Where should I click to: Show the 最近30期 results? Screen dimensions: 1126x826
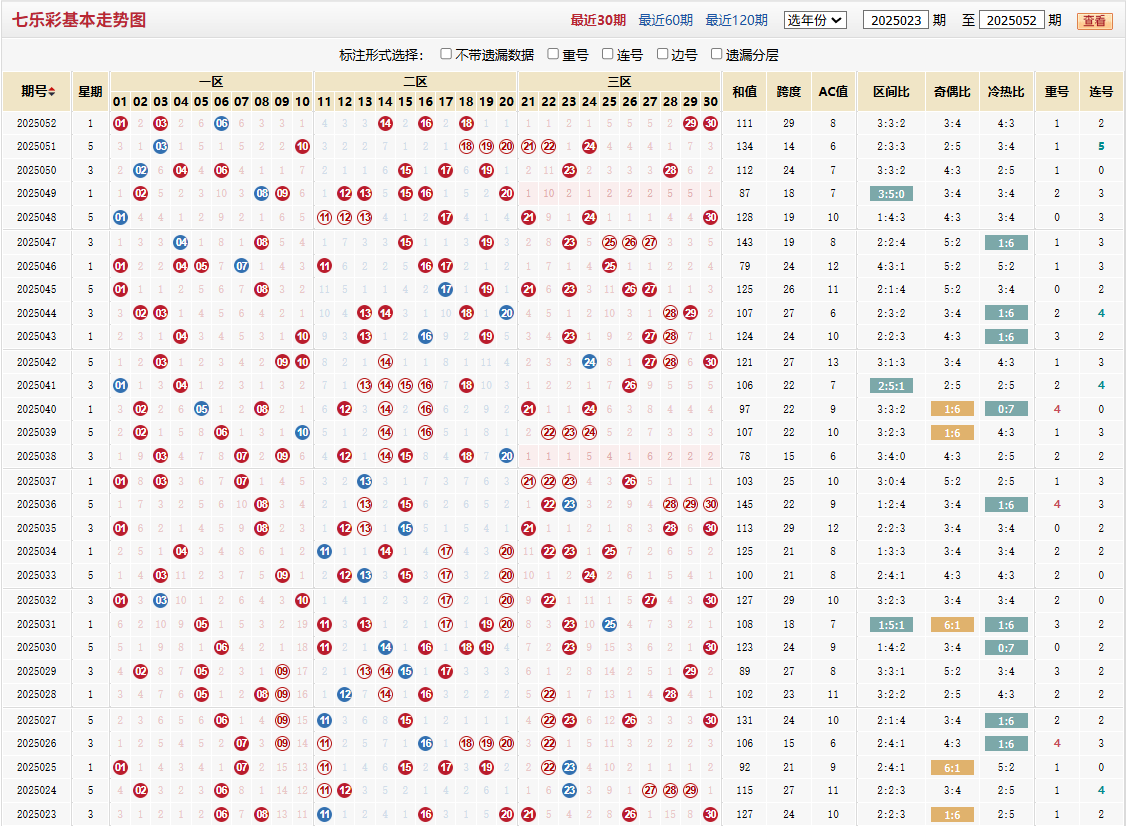coord(598,20)
